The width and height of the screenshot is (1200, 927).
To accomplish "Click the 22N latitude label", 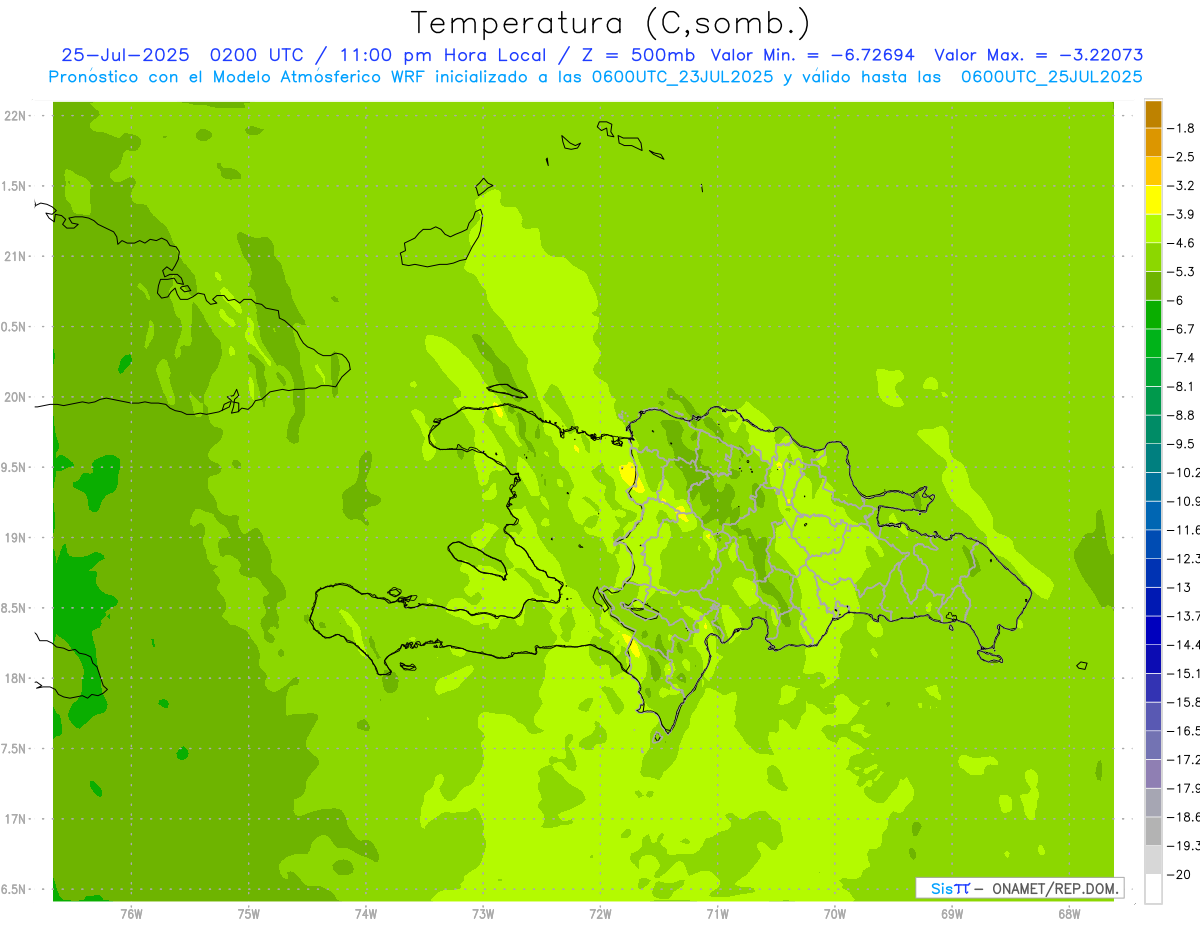I will click(x=16, y=116).
